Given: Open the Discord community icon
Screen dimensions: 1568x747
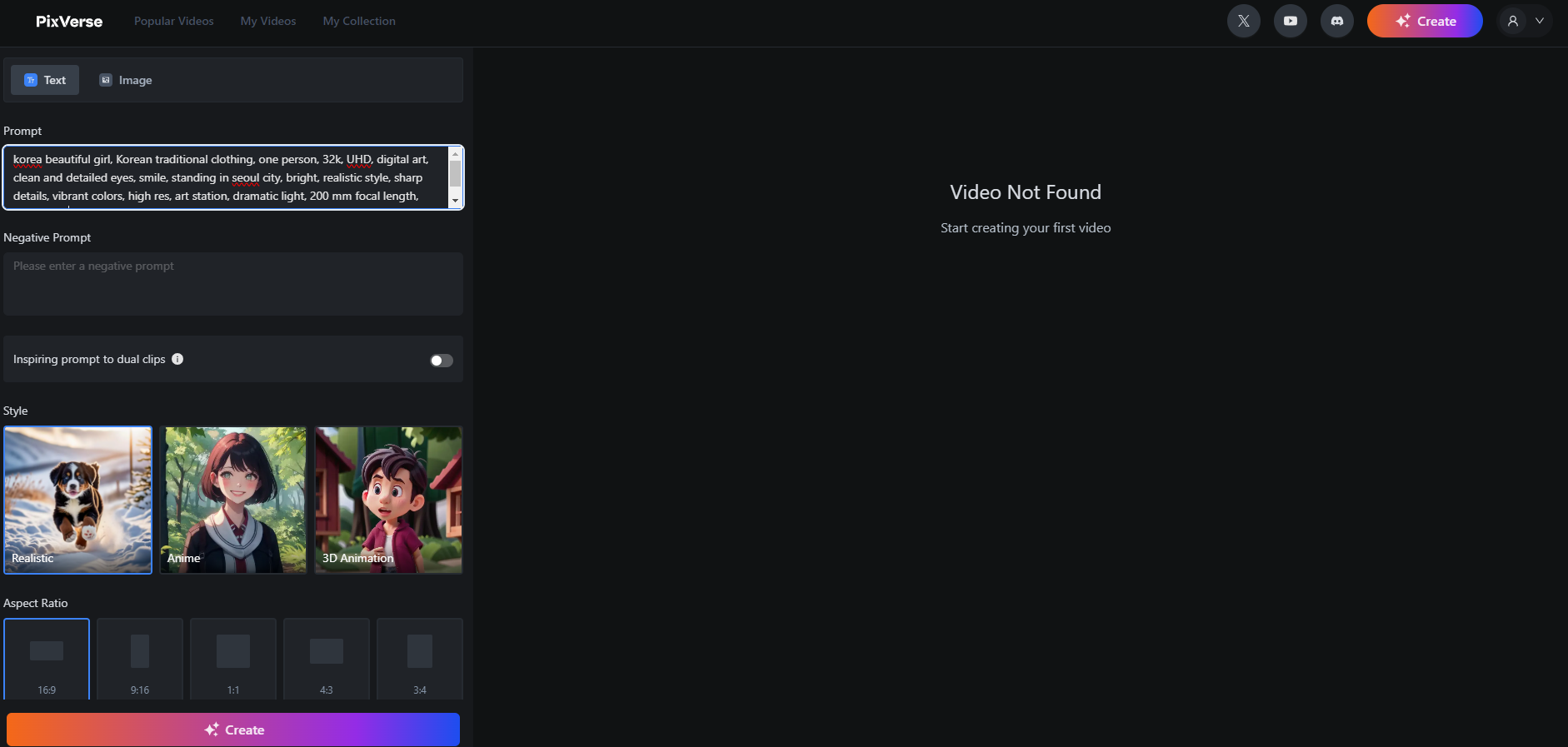Looking at the screenshot, I should tap(1337, 21).
